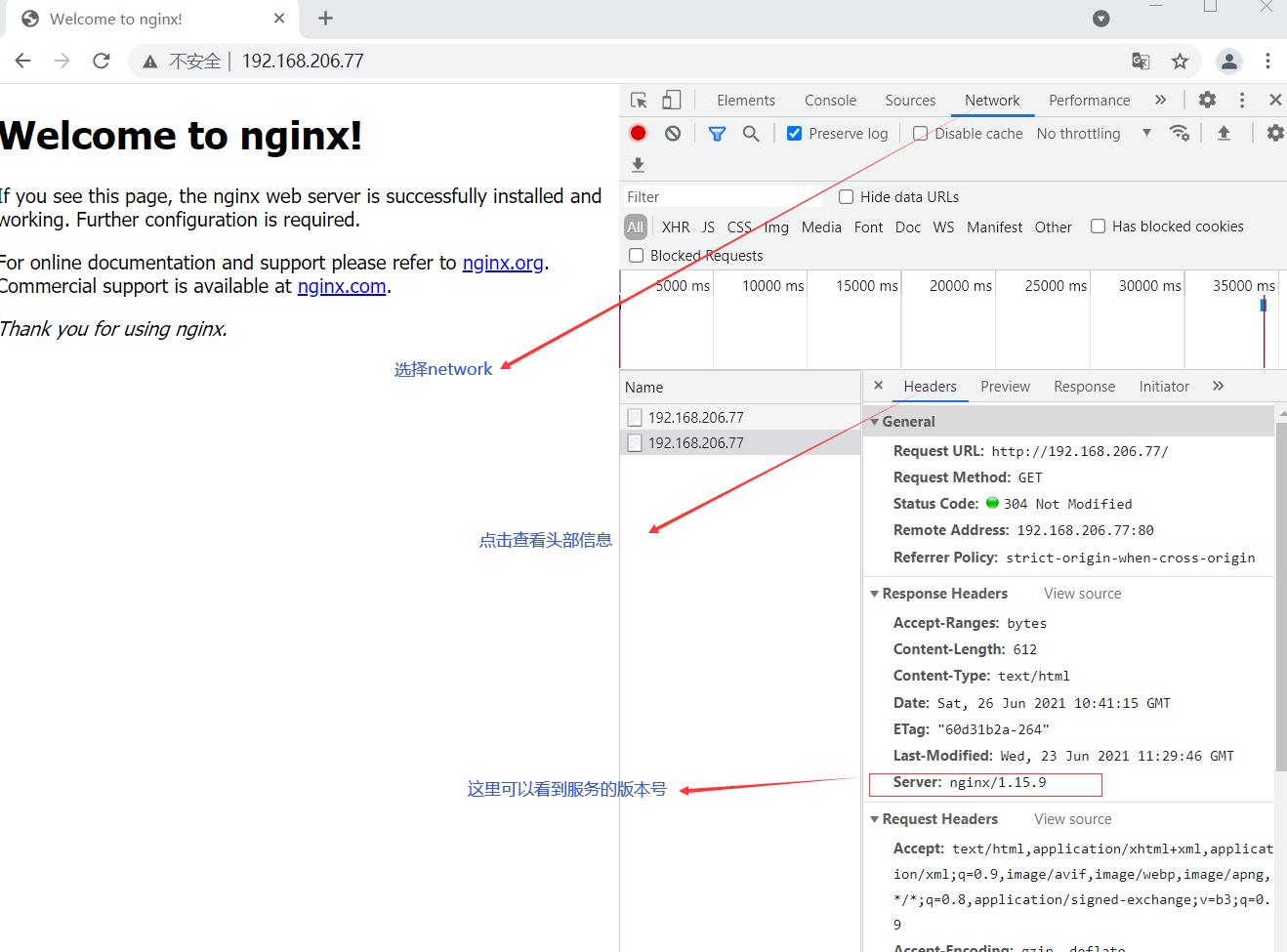
Task: Close the DevTools panel
Action: 1274,100
